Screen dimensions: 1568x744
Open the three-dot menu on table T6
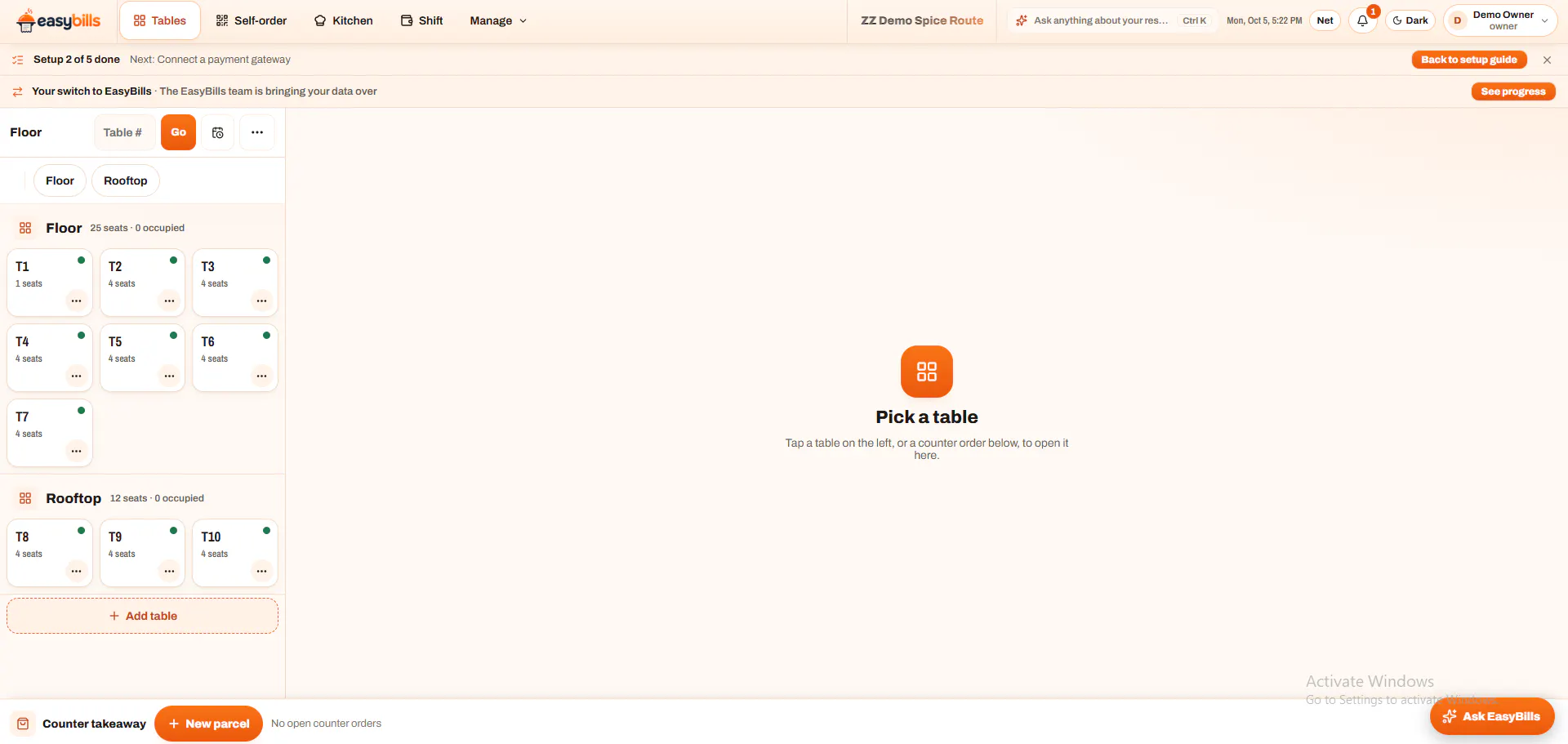click(261, 376)
